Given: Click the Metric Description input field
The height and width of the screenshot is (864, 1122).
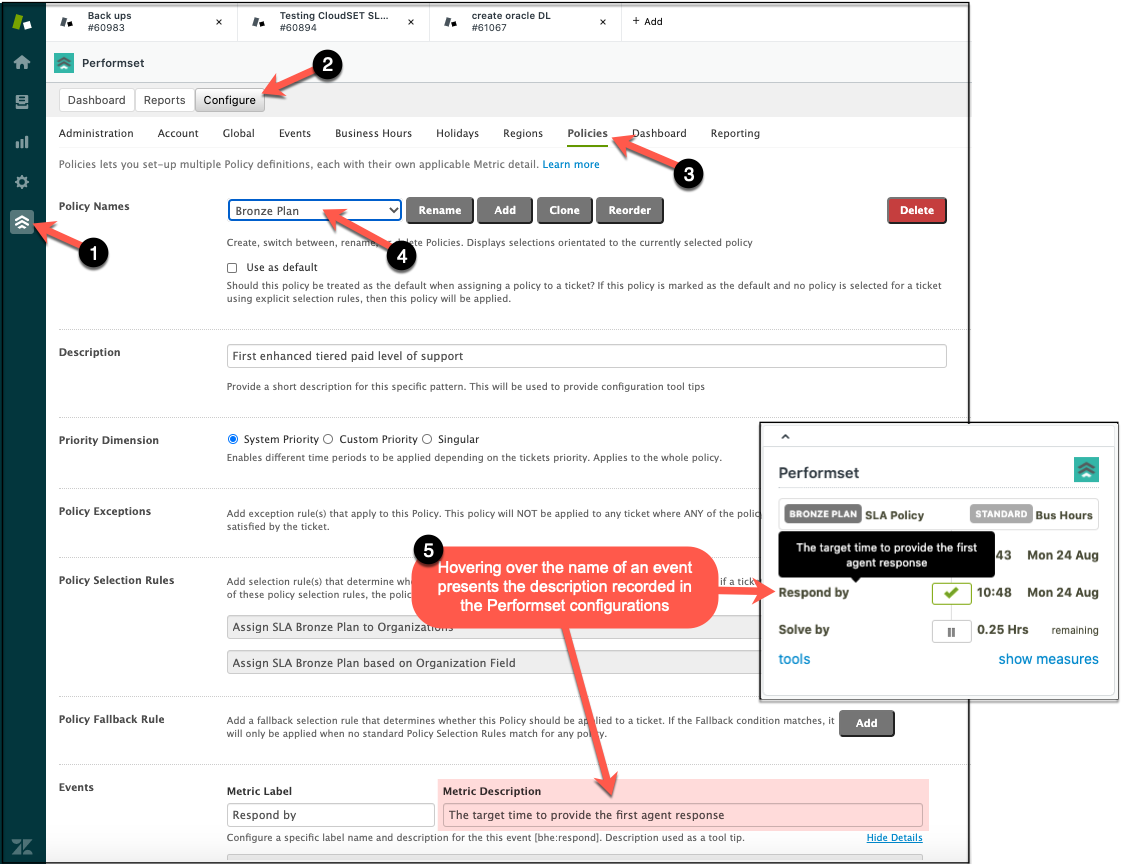Looking at the screenshot, I should 683,815.
